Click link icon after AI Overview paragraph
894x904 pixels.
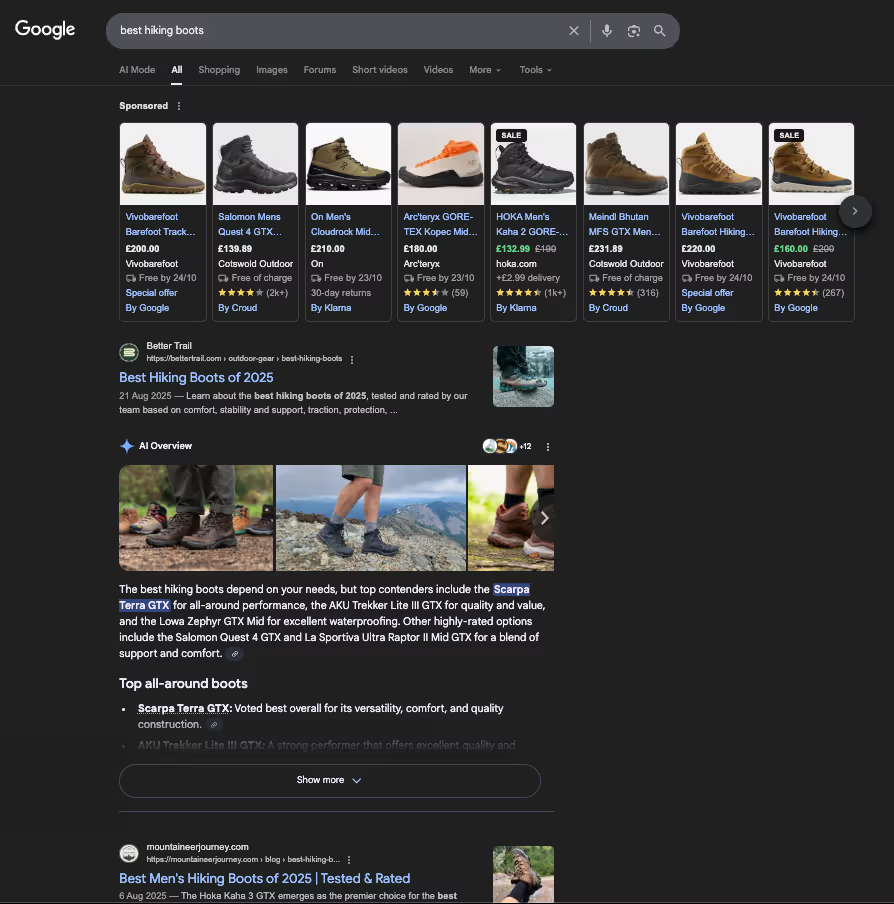(x=235, y=654)
